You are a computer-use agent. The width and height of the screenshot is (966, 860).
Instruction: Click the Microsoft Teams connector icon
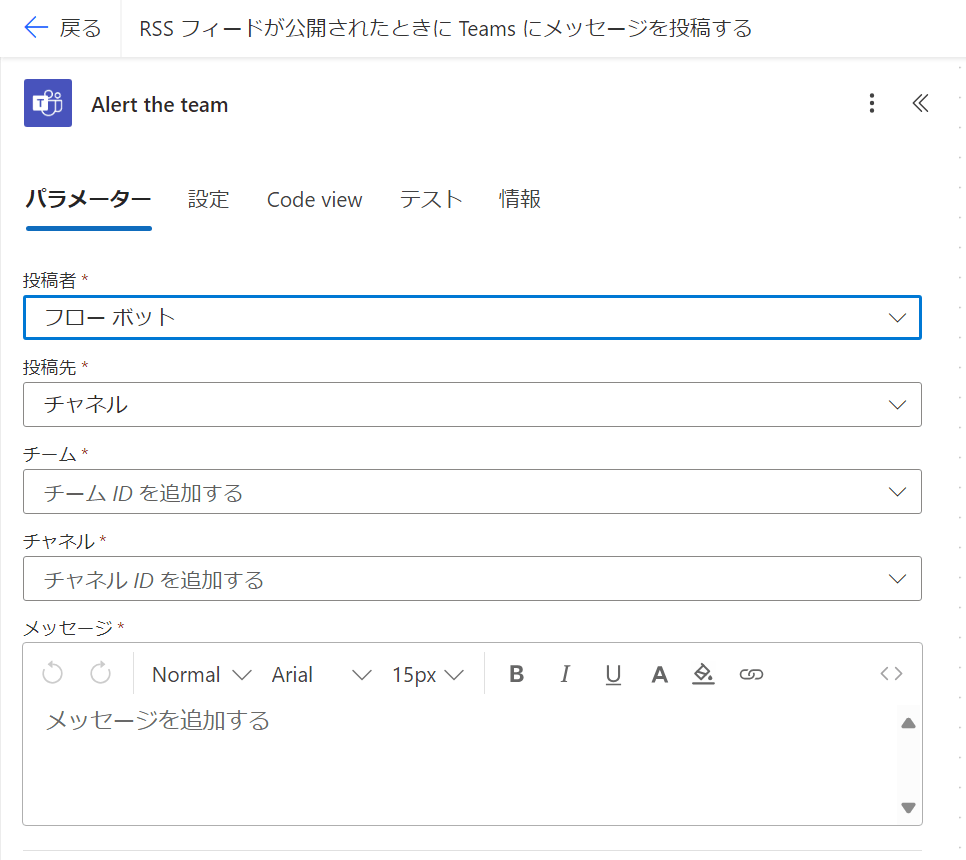pos(48,103)
